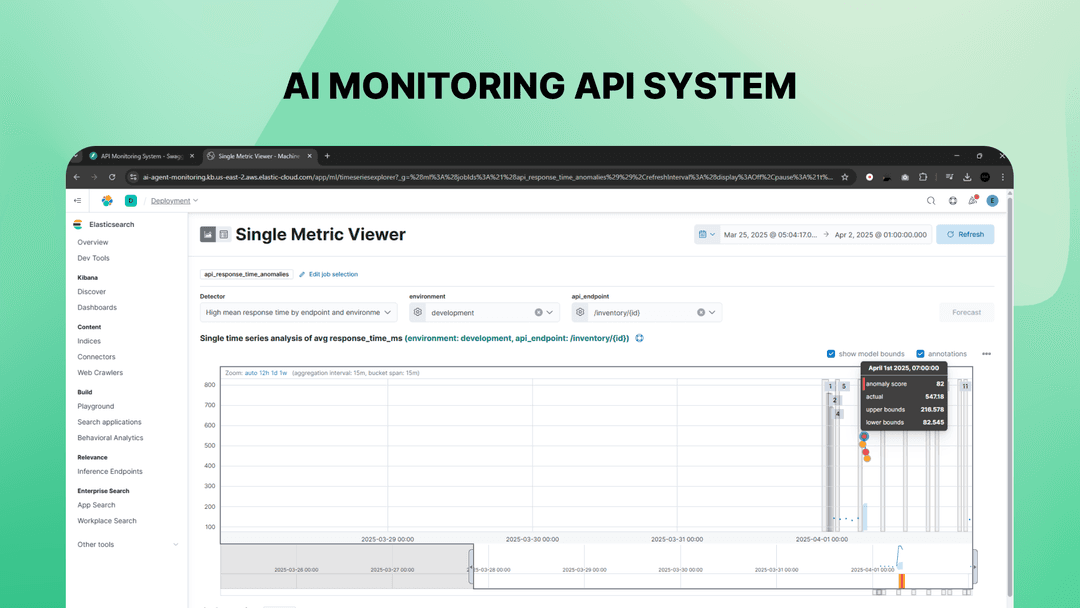Click the site info icon in address bar
Image resolution: width=1080 pixels, height=608 pixels.
click(133, 177)
